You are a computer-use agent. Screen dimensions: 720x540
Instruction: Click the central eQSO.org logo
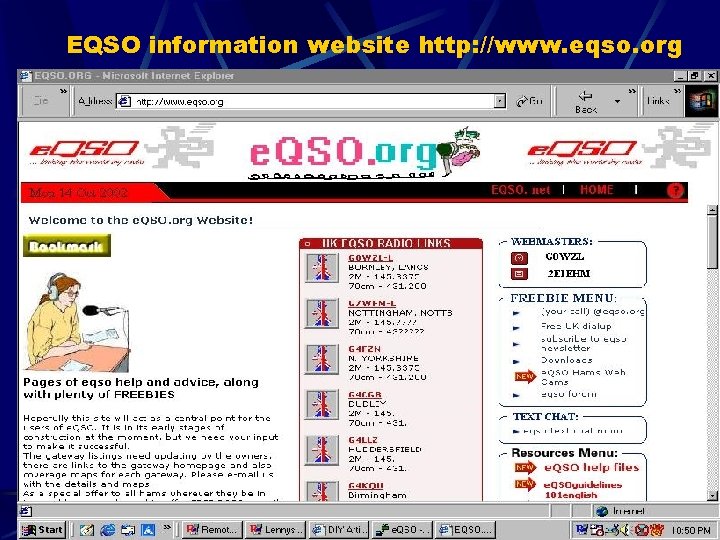click(365, 153)
